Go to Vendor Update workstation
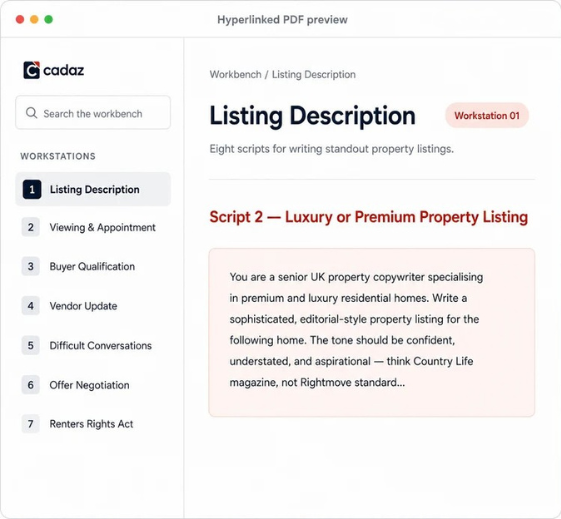This screenshot has width=561, height=519. pyautogui.click(x=93, y=306)
